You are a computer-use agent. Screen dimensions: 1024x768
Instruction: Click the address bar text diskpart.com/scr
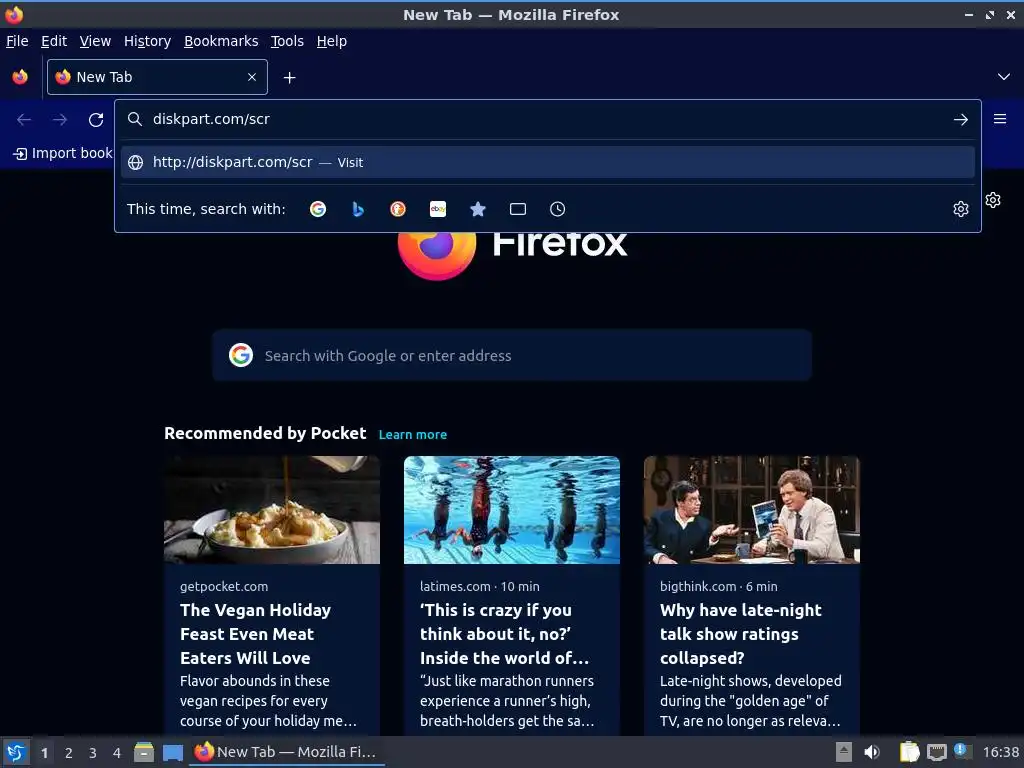[x=211, y=119]
